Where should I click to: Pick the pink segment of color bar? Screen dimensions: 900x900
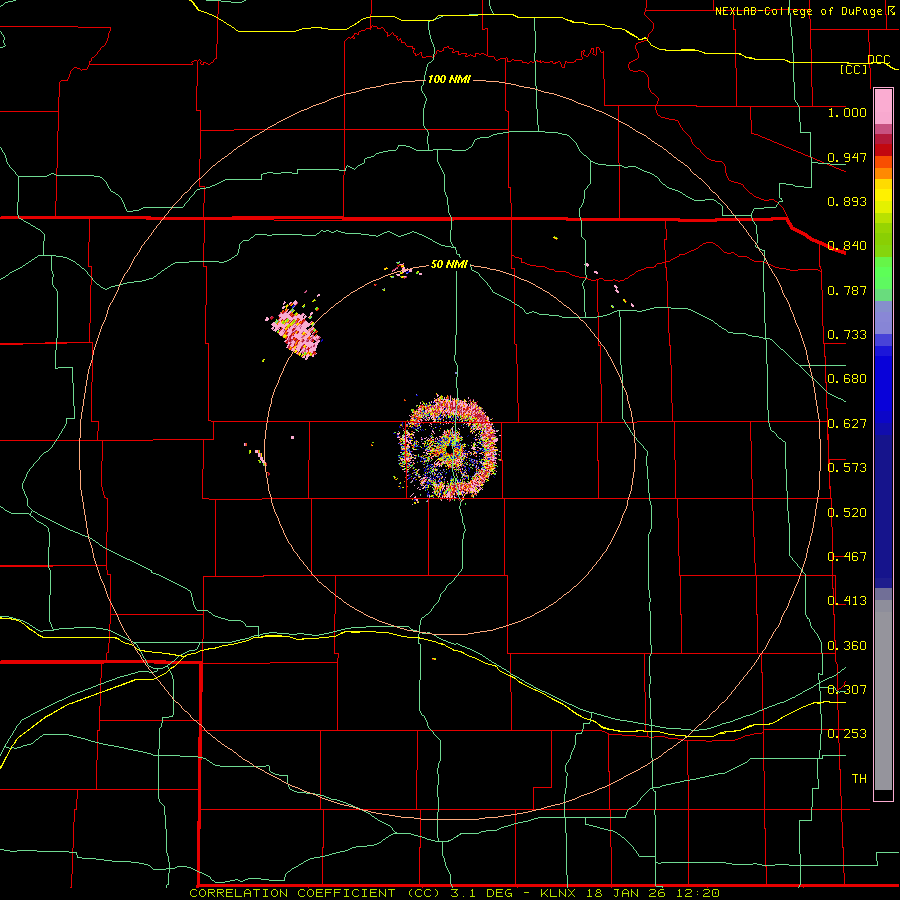point(883,106)
